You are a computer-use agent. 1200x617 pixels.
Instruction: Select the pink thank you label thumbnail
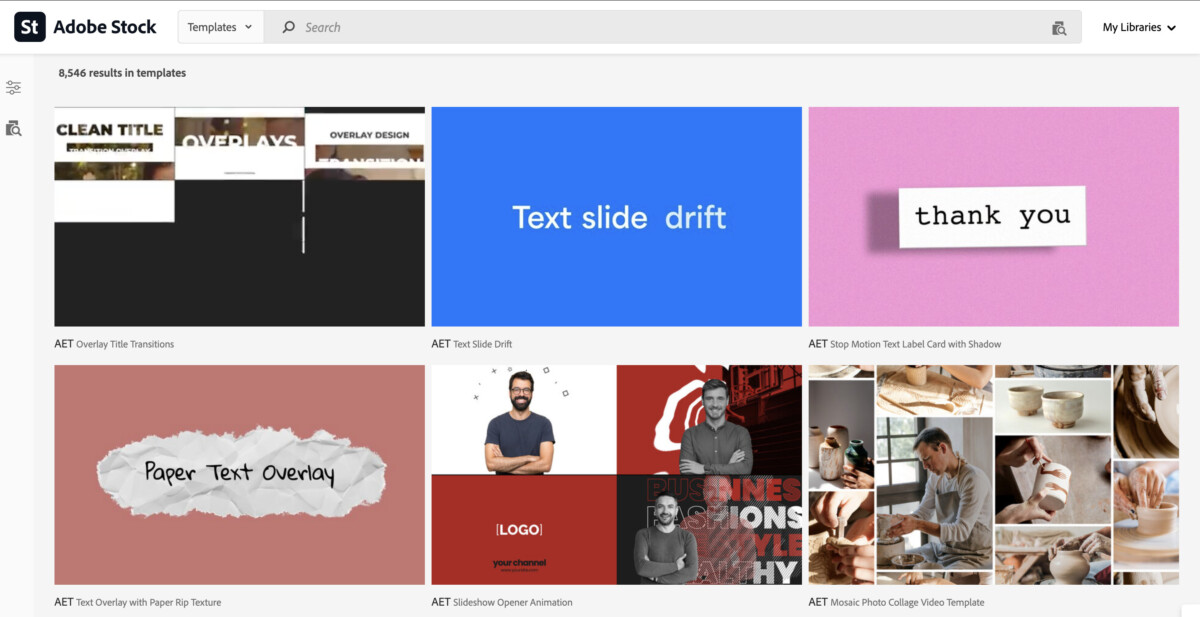tap(993, 216)
